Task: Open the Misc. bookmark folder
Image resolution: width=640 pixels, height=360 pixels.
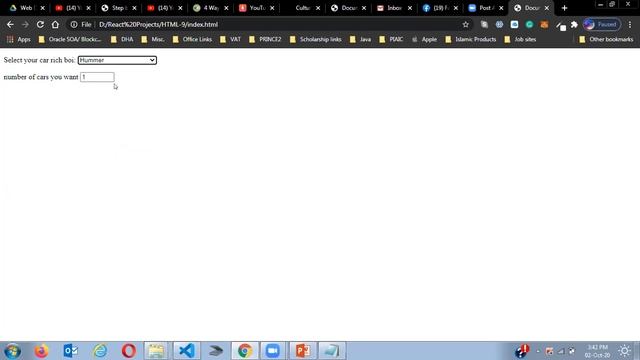Action: tap(153, 40)
